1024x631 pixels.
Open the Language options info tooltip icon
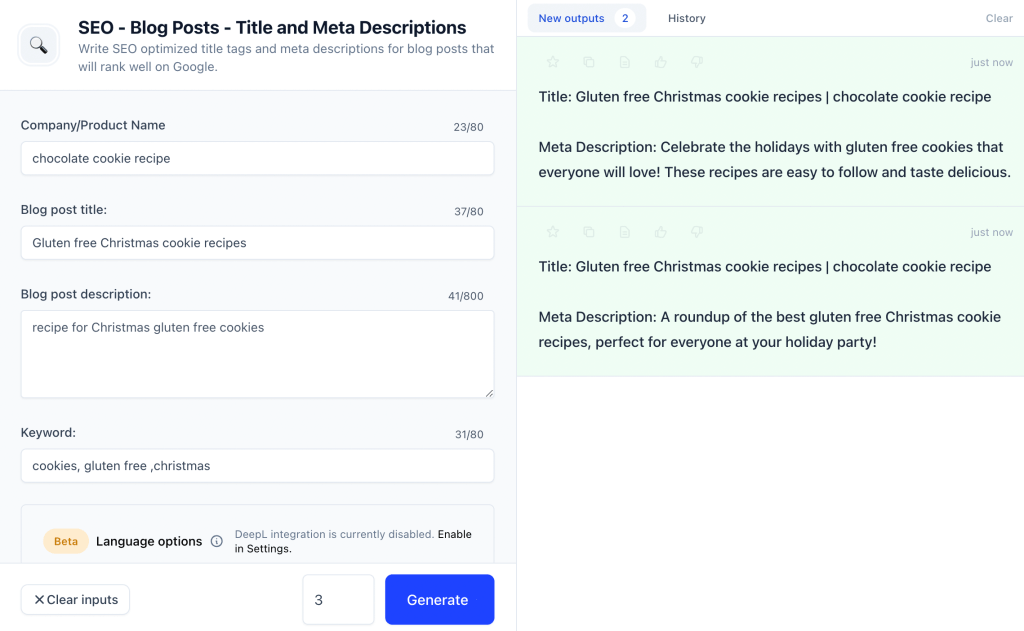point(217,541)
